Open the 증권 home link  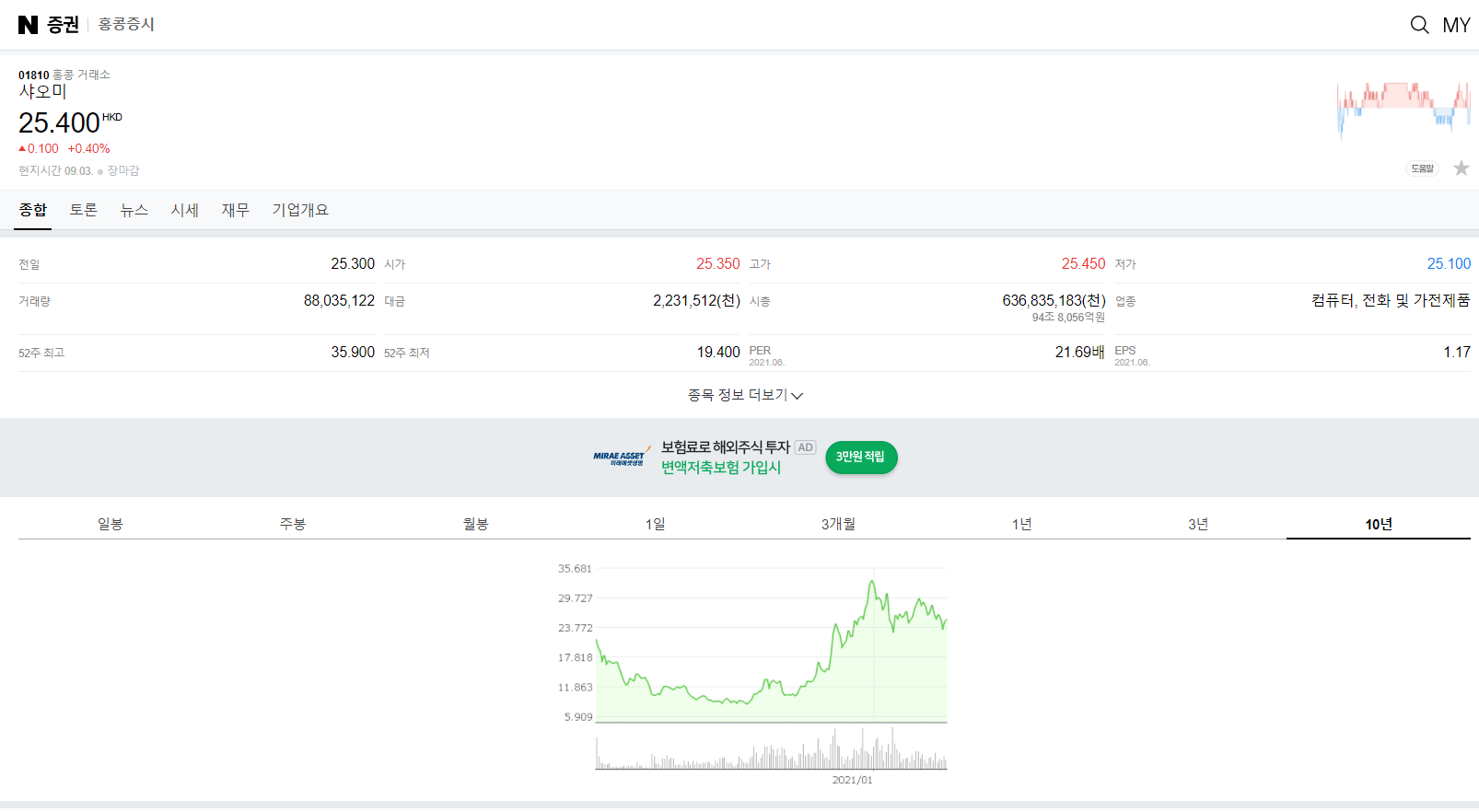point(63,25)
